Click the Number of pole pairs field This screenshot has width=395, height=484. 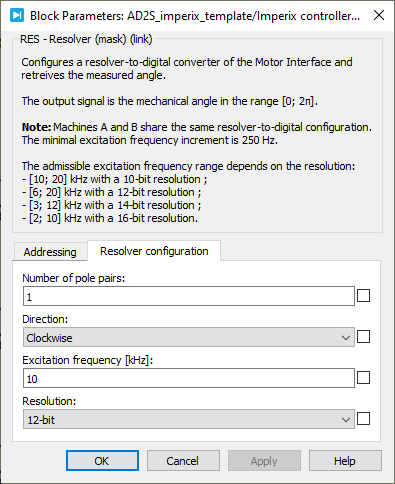click(x=189, y=296)
